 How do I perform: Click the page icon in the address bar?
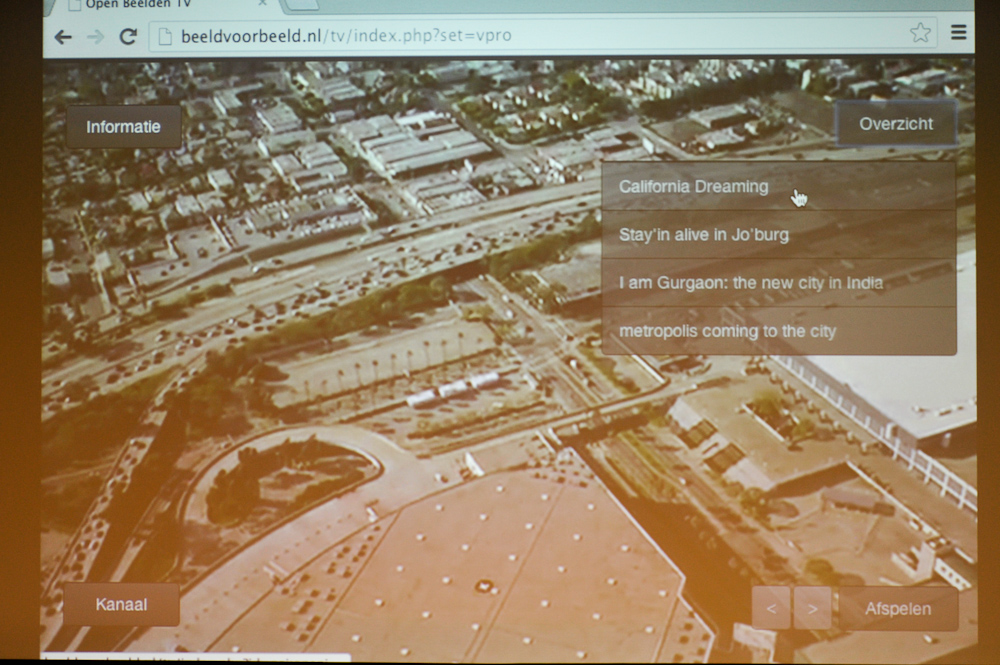(x=165, y=36)
